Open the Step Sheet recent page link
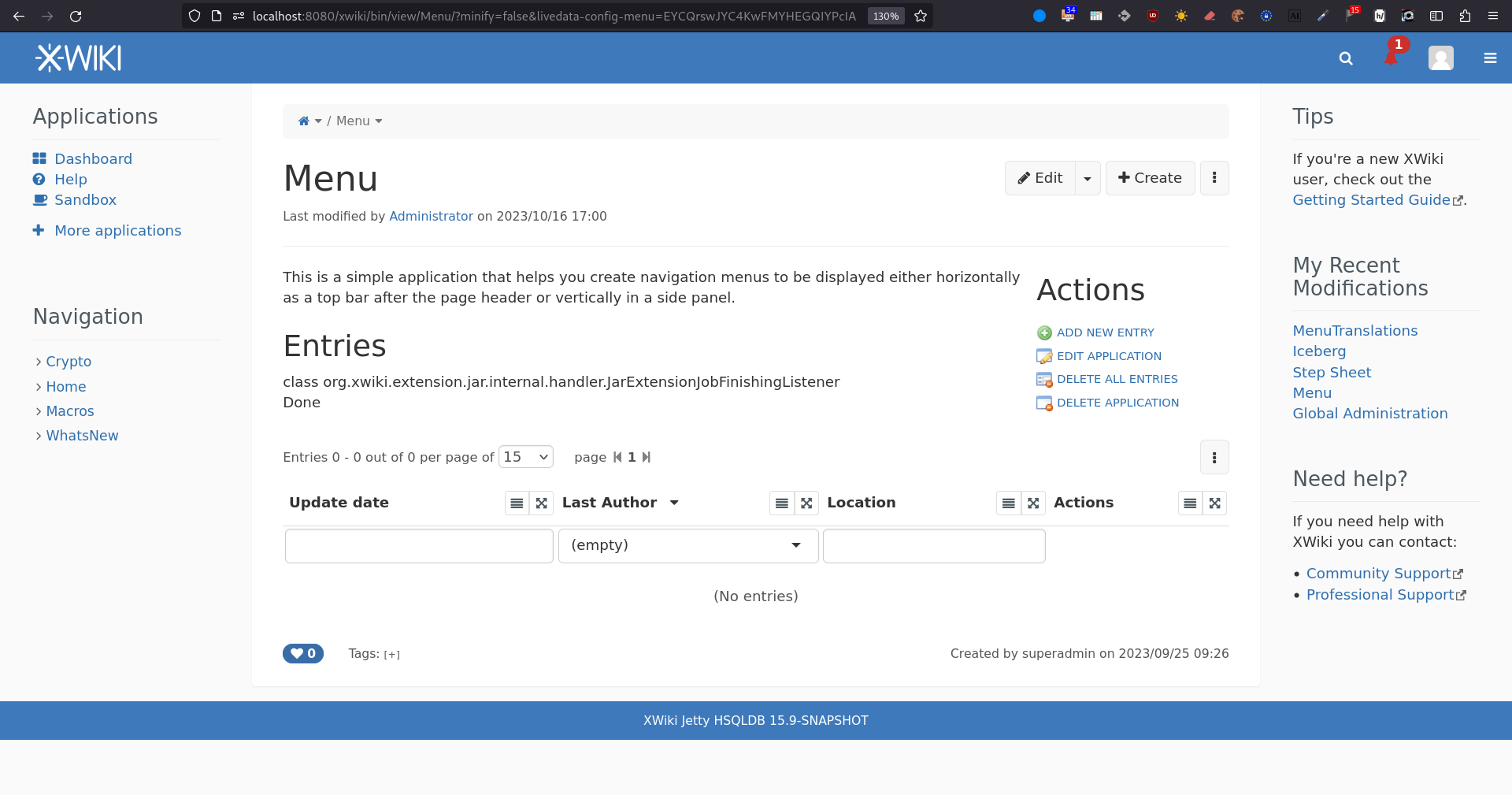The height and width of the screenshot is (795, 1512). (1332, 372)
